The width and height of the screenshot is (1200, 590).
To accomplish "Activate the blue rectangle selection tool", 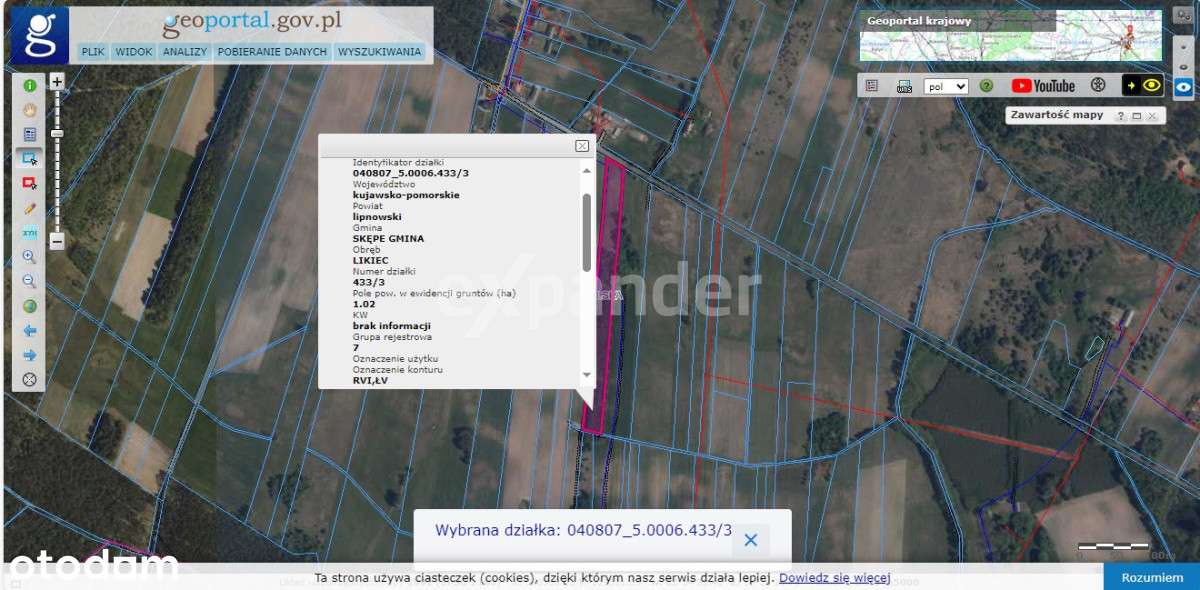I will point(29,159).
